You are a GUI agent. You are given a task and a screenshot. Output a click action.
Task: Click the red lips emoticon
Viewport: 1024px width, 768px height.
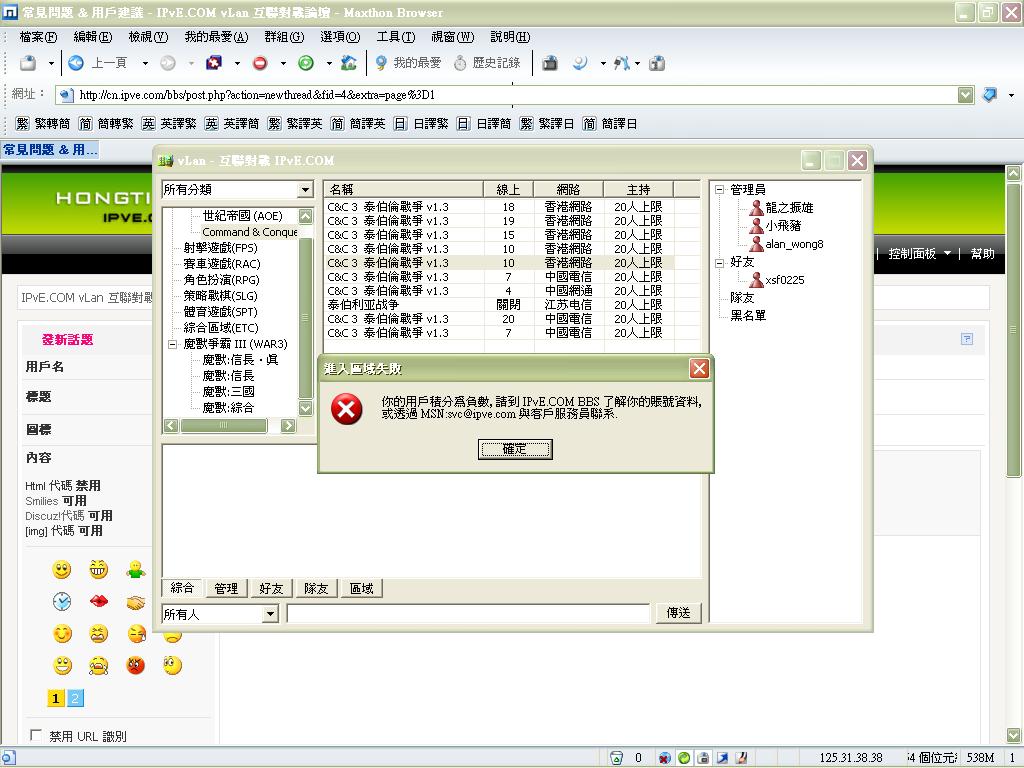tap(99, 602)
